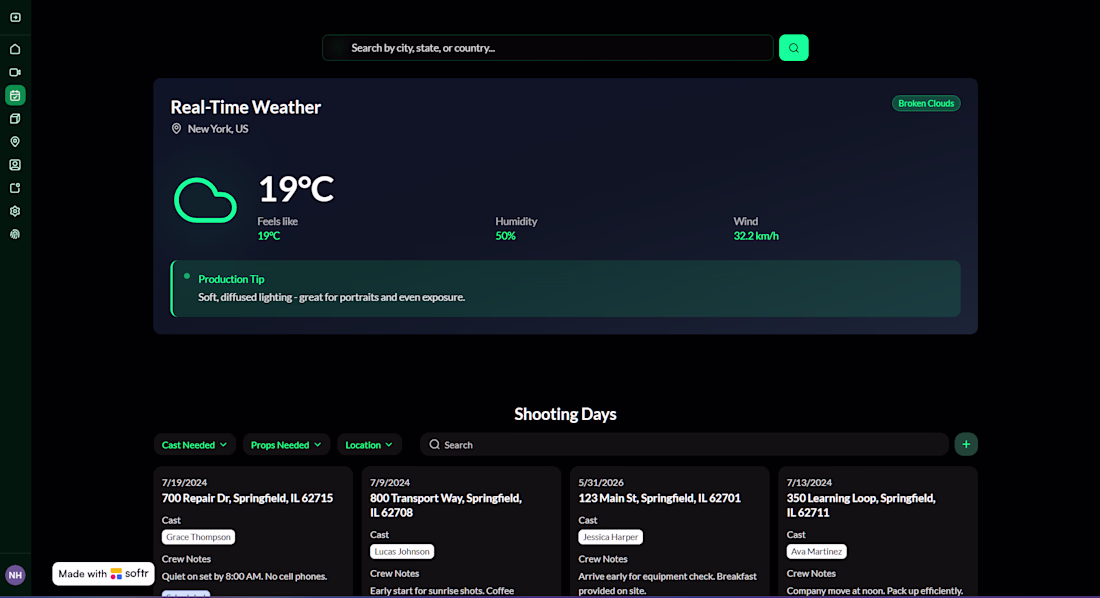
Task: Click the location pin beside New York
Action: pyautogui.click(x=176, y=128)
